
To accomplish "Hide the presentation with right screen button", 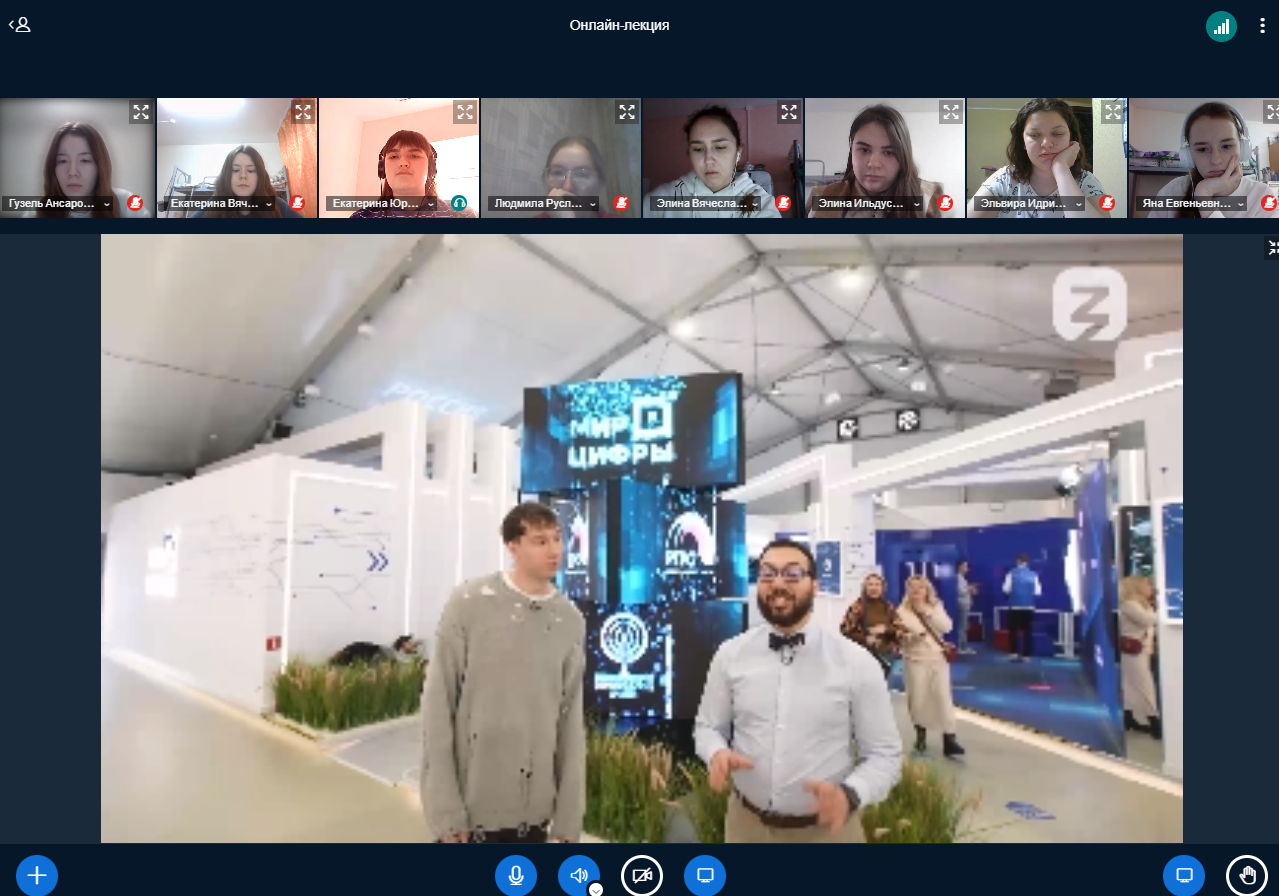I will coord(1184,875).
